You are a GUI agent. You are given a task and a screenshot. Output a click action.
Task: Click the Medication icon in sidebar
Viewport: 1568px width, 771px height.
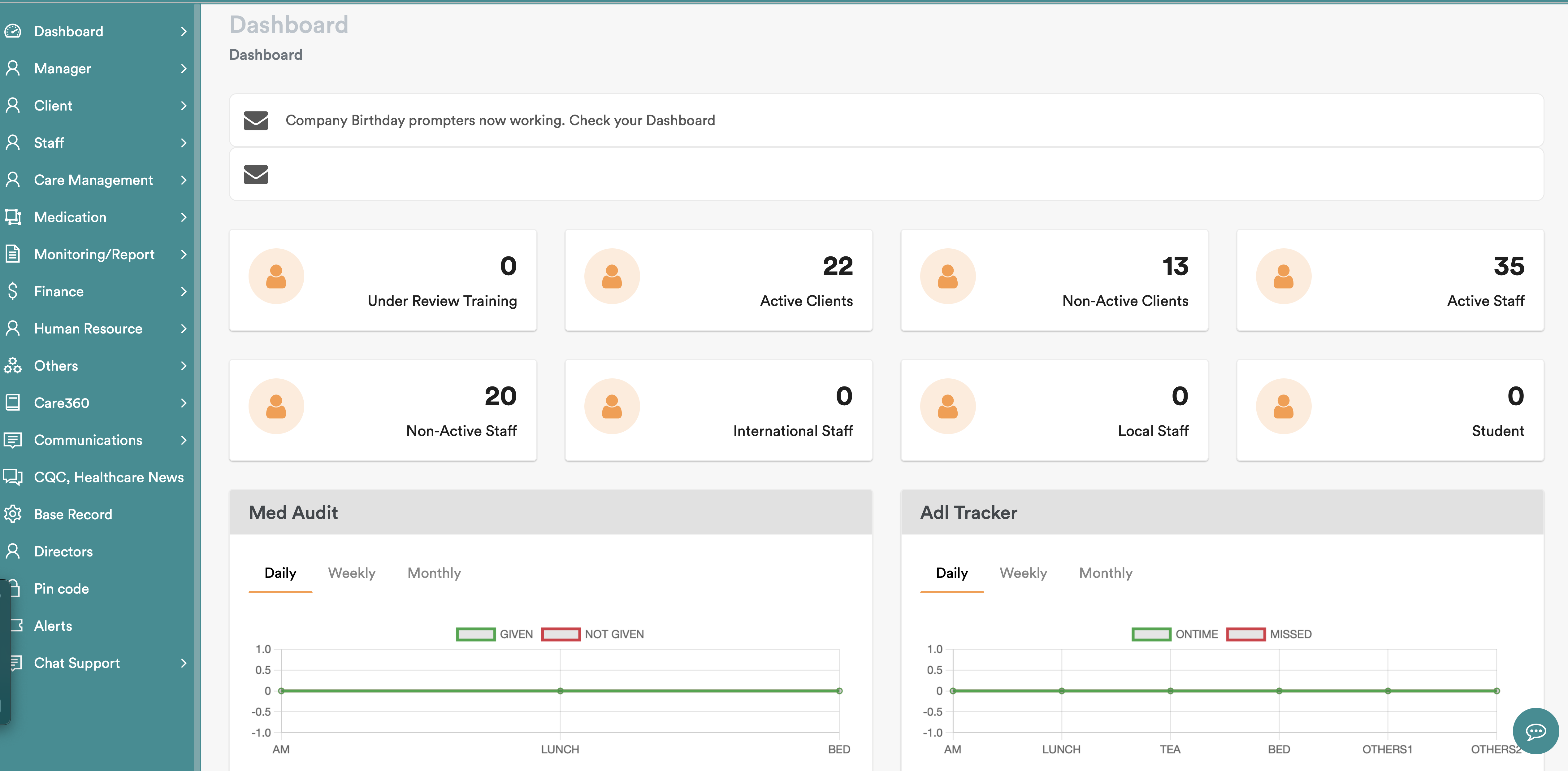pos(13,217)
